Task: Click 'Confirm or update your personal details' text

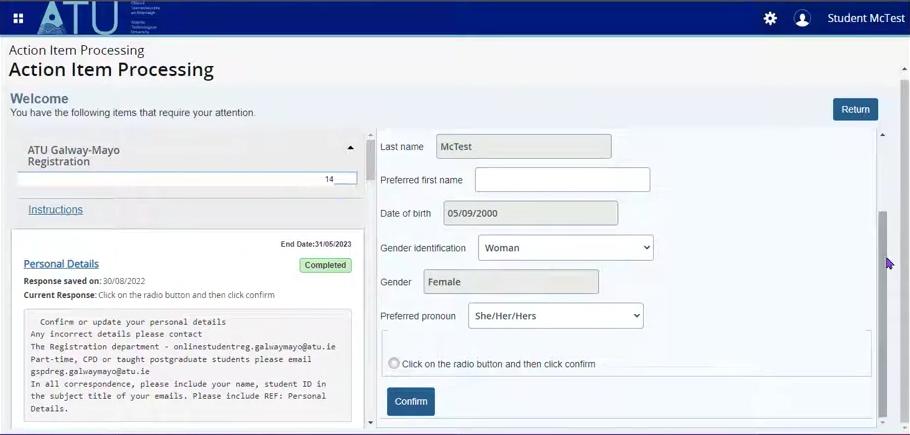Action: click(133, 322)
